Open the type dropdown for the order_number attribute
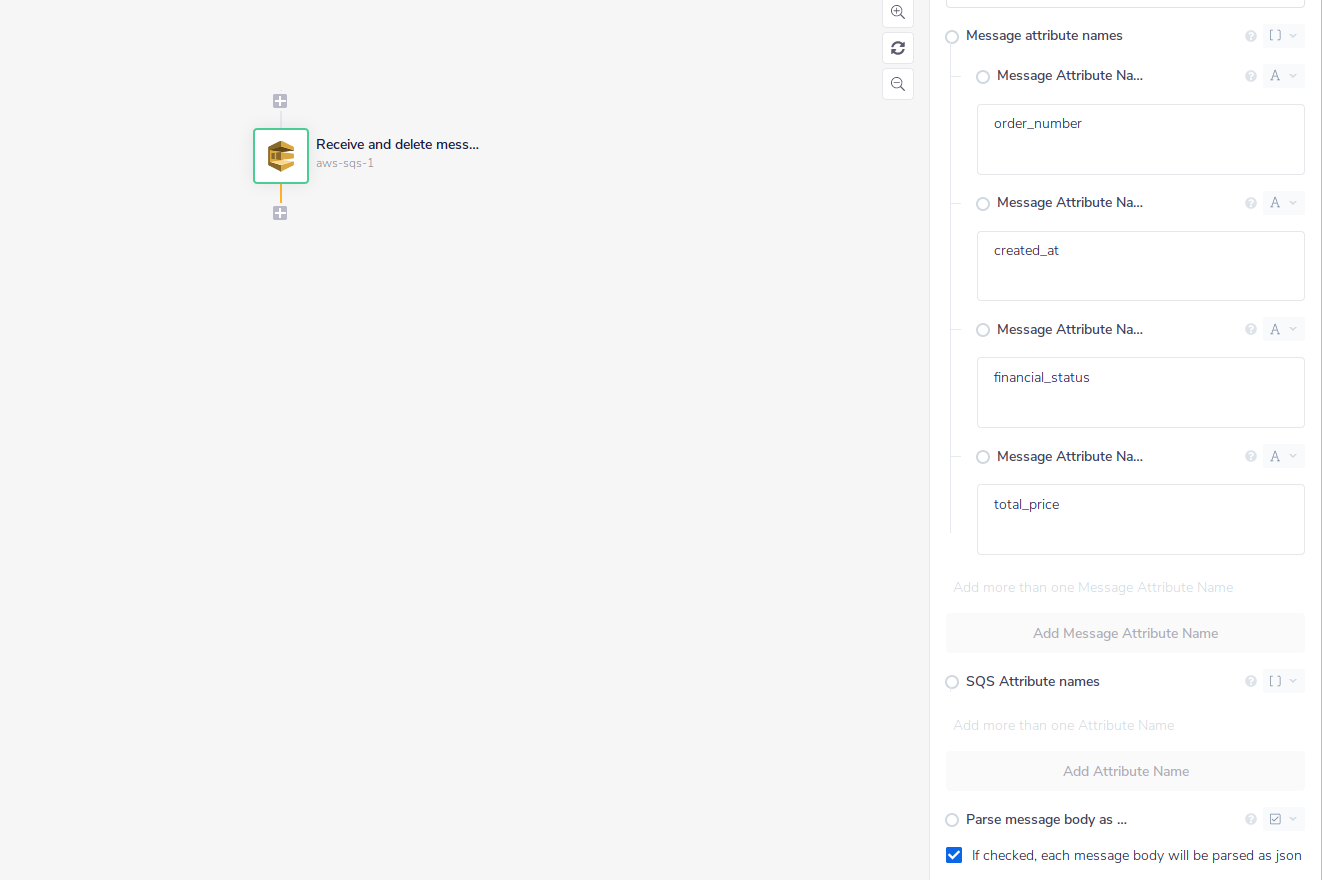Image resolution: width=1322 pixels, height=880 pixels. point(1283,76)
